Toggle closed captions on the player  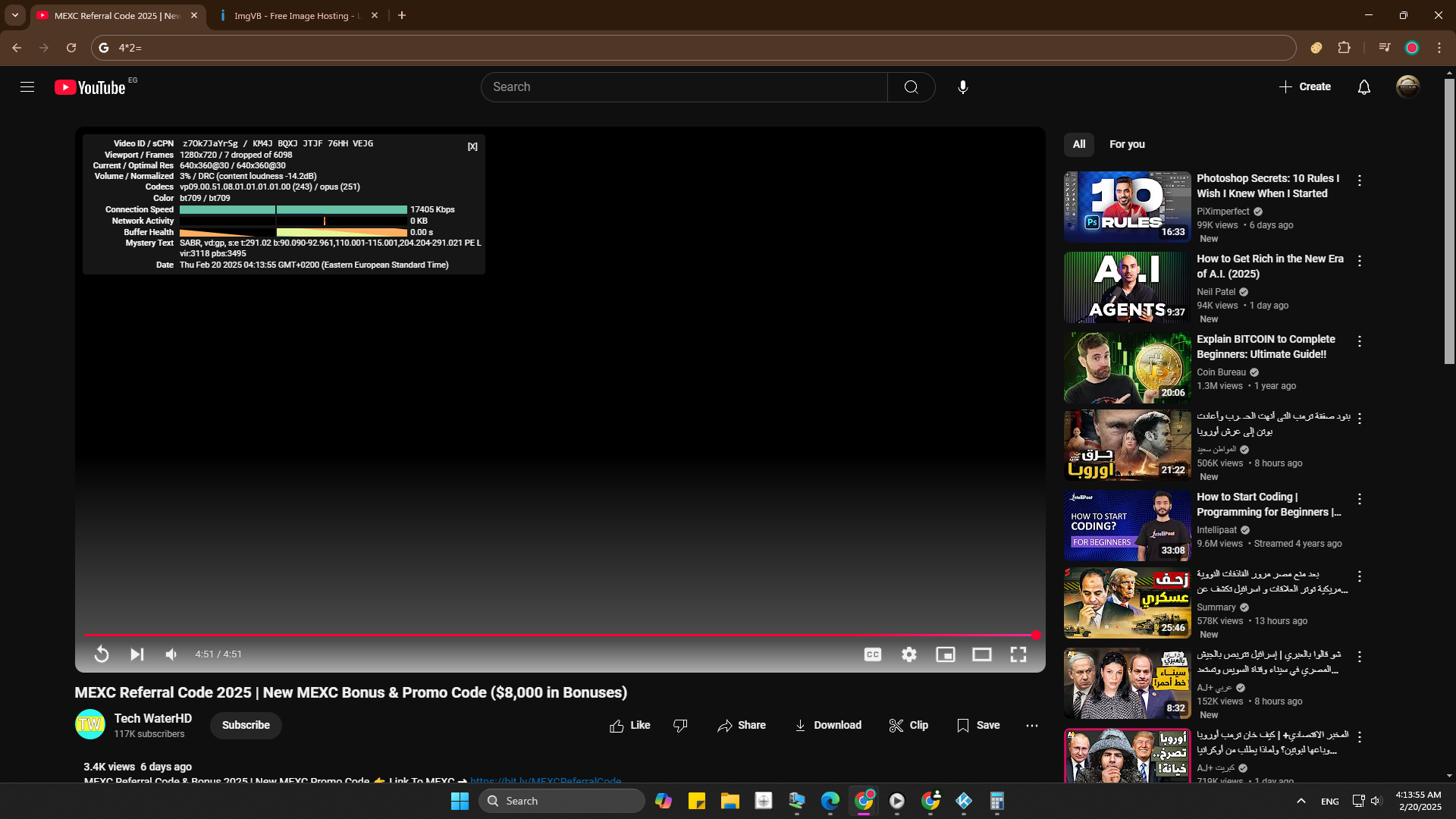point(873,654)
